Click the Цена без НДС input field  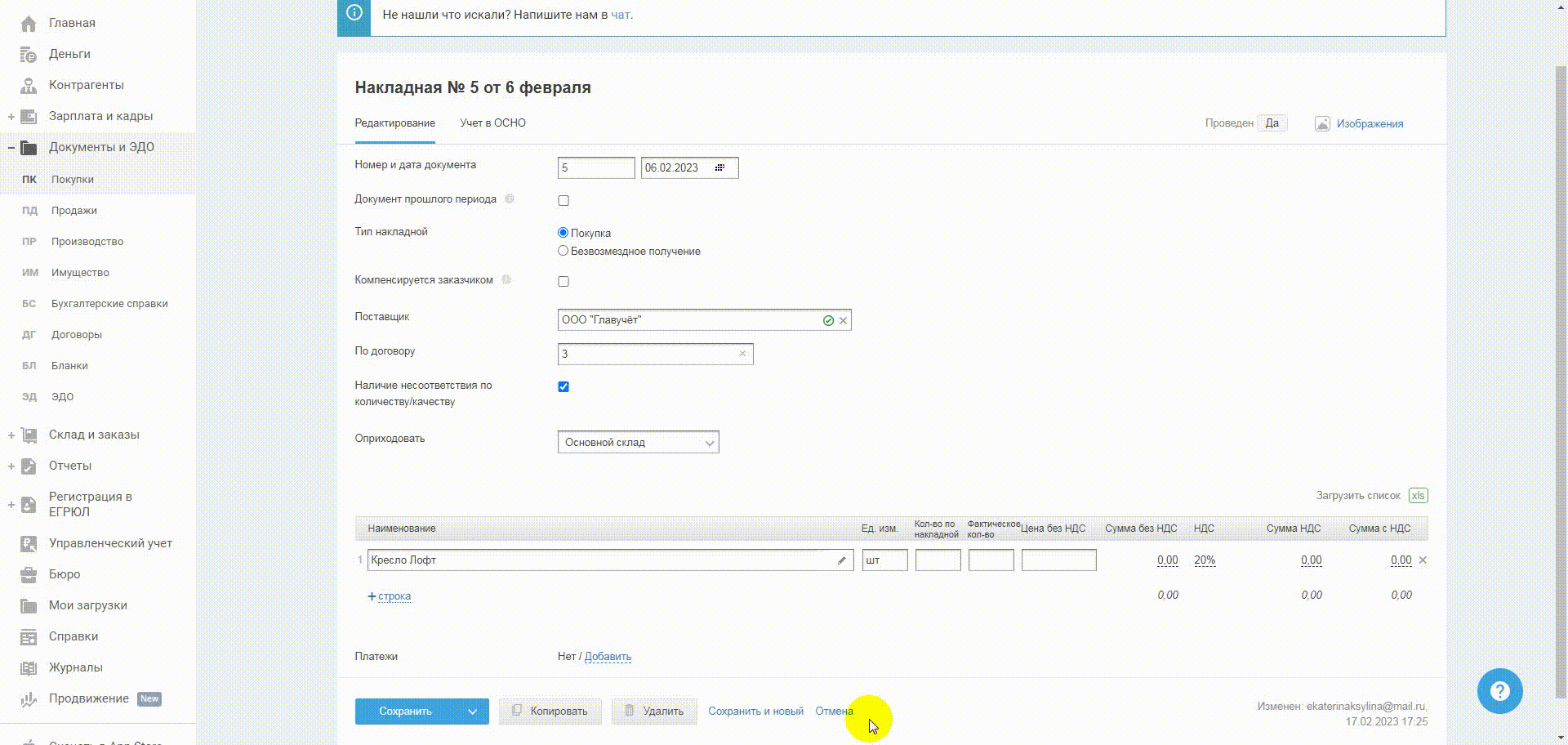(1058, 560)
